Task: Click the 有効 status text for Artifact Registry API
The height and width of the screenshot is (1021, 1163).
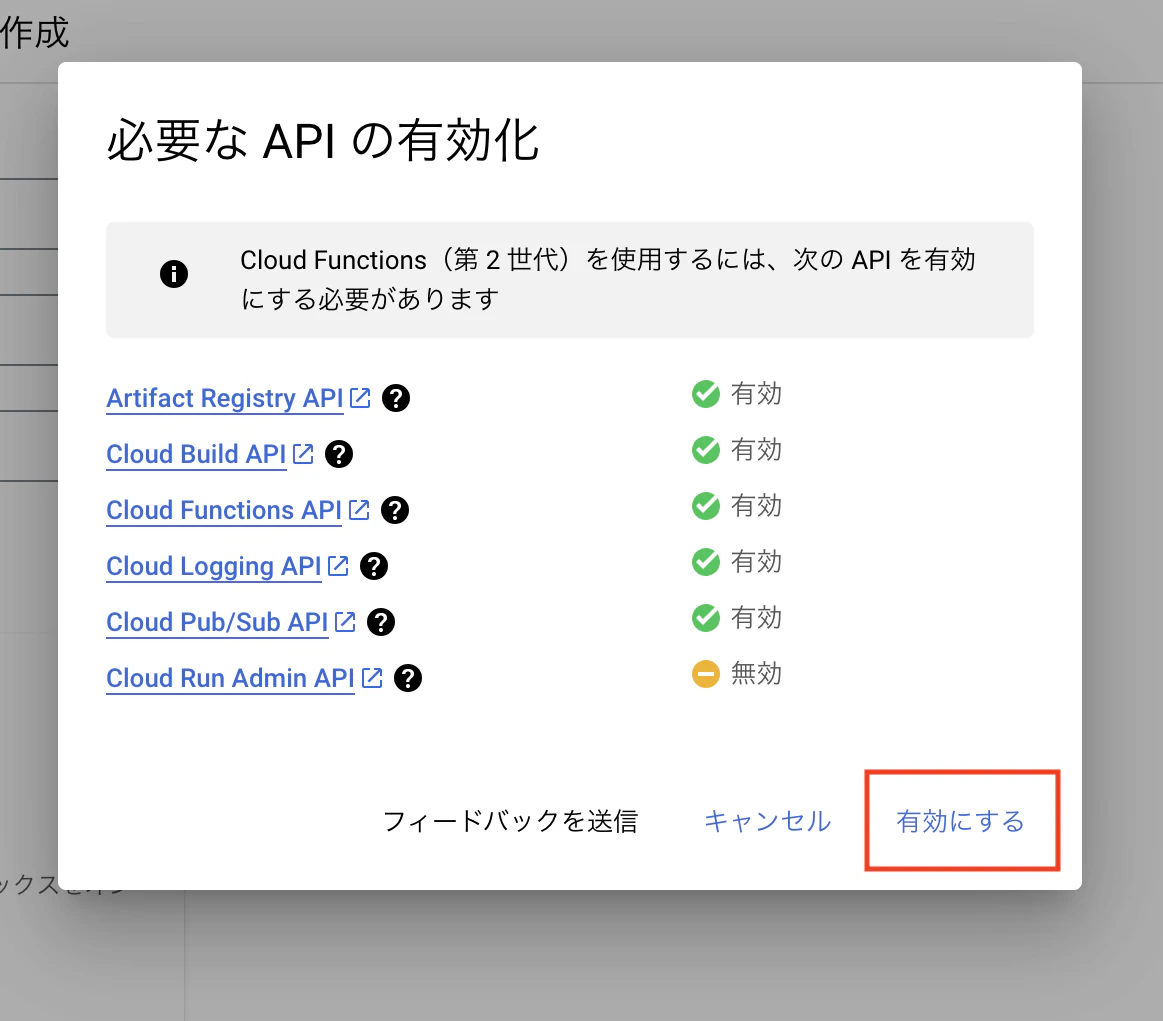Action: (x=757, y=393)
